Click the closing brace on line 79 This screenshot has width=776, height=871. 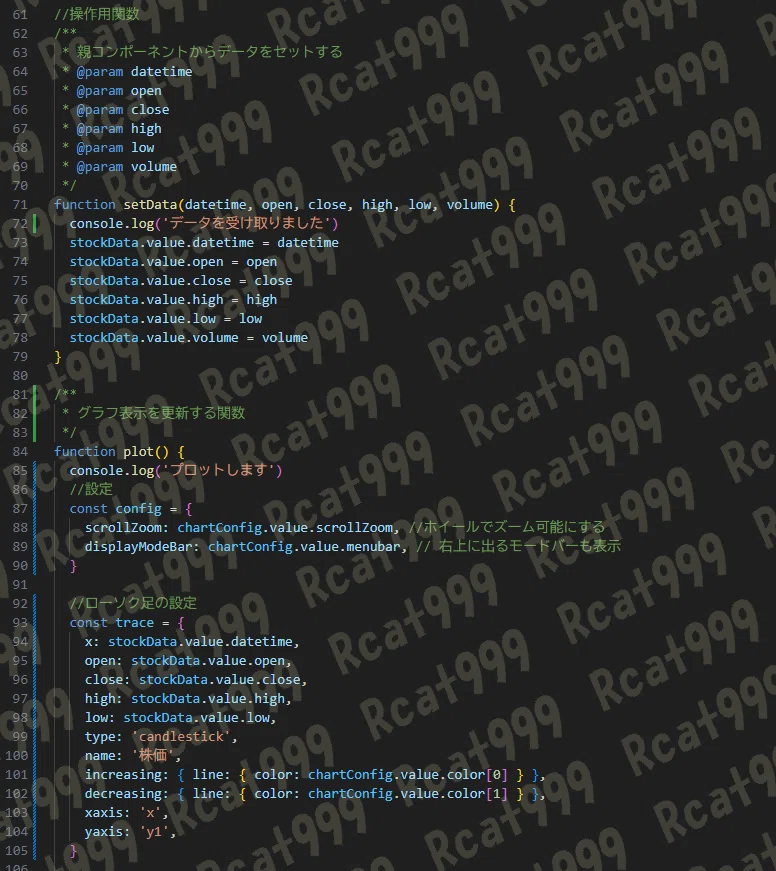click(x=58, y=357)
